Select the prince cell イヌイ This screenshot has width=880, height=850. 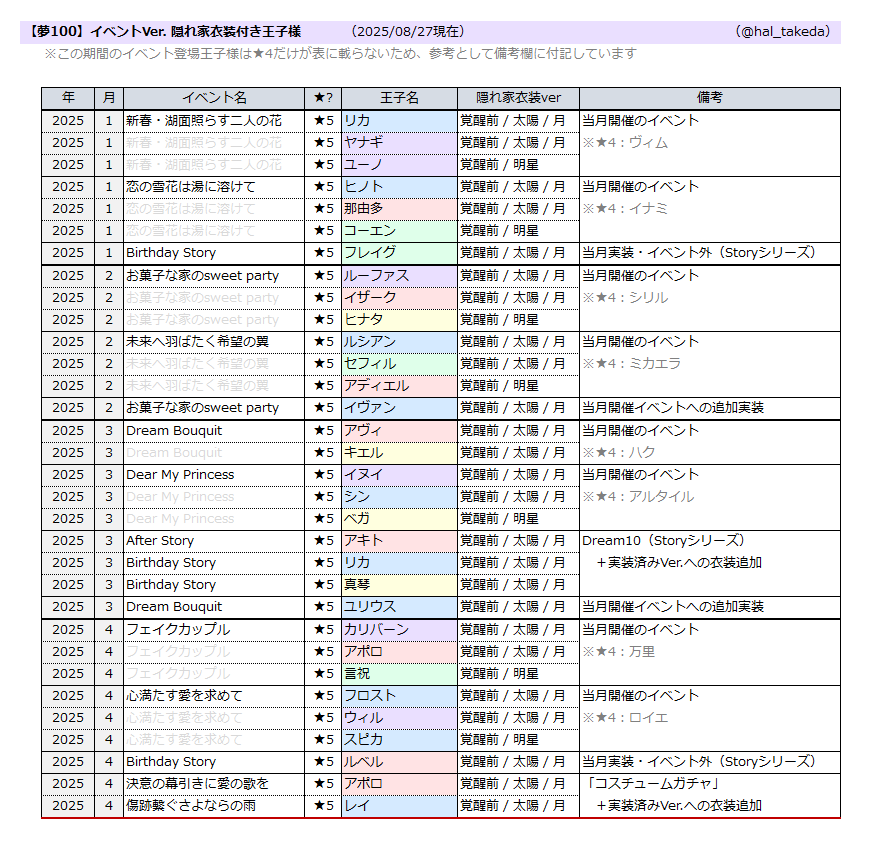coord(399,475)
